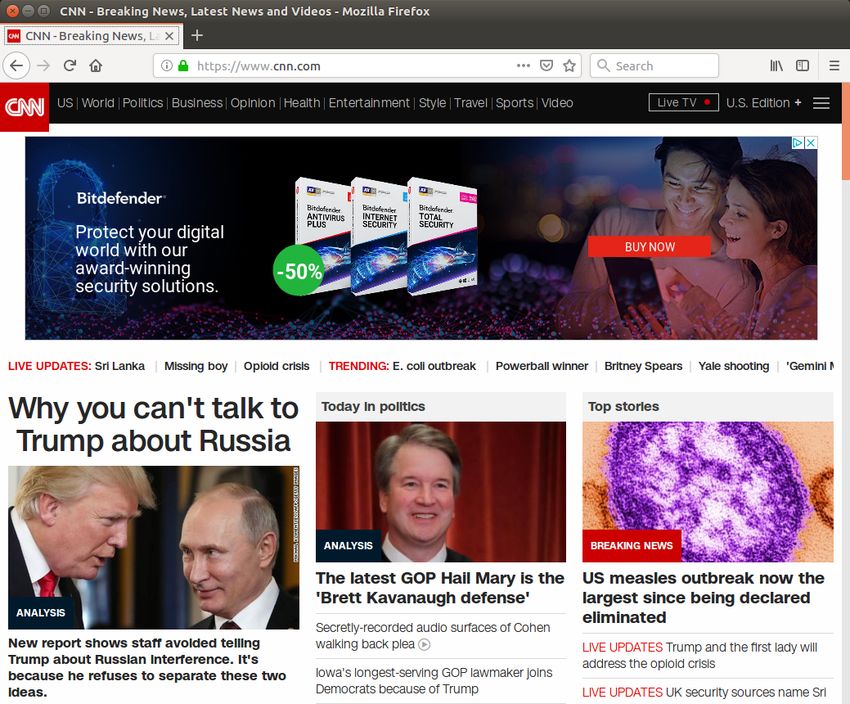Open Britney Spears trending link
The height and width of the screenshot is (704, 850).
pyautogui.click(x=643, y=366)
